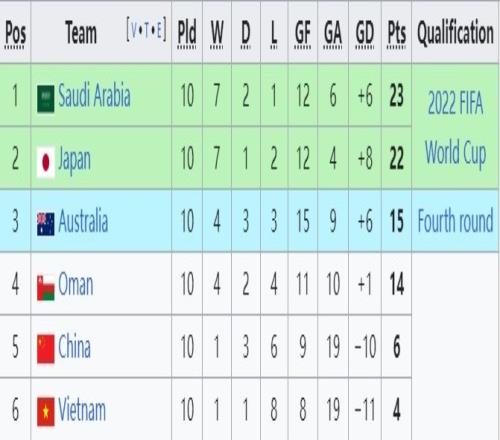Visit the China team link
Viewport: 500px width, 440px height.
pos(74,346)
